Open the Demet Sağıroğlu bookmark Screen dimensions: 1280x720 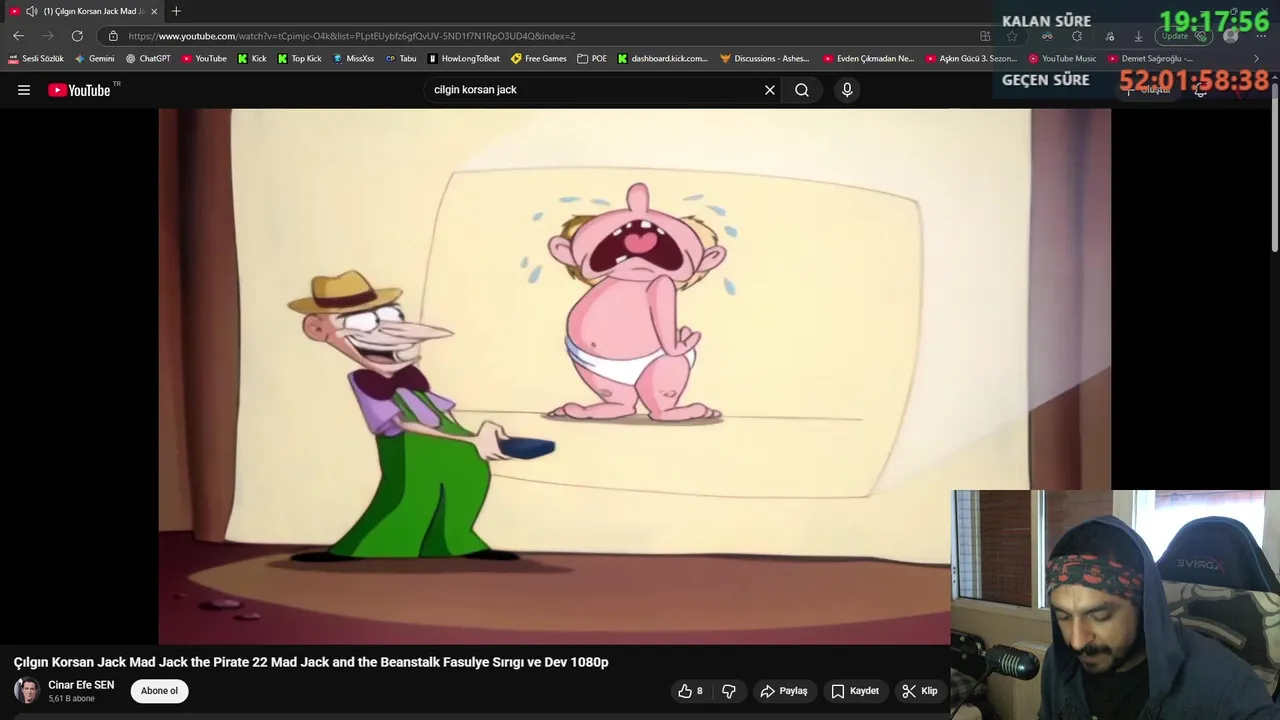coord(1151,59)
